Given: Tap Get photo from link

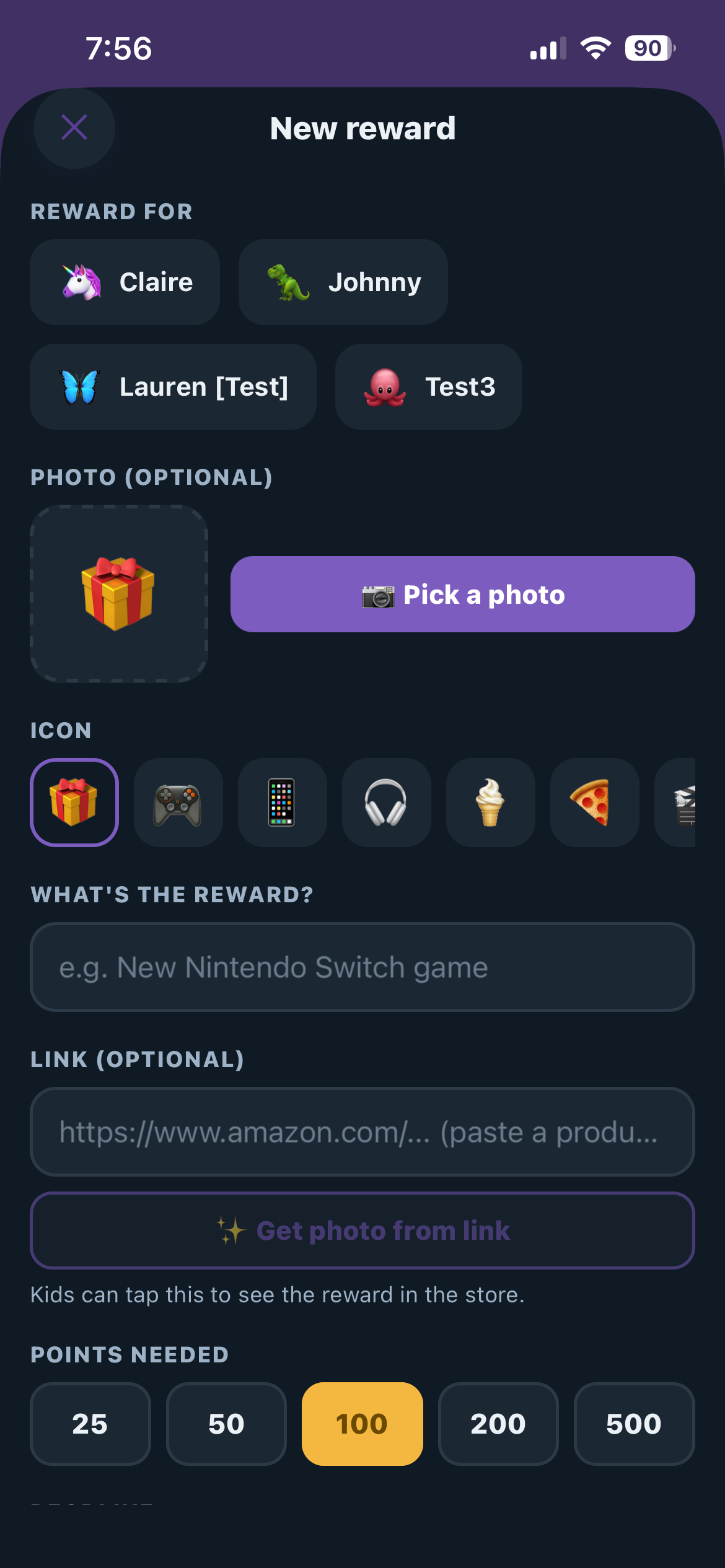Looking at the screenshot, I should (362, 1230).
